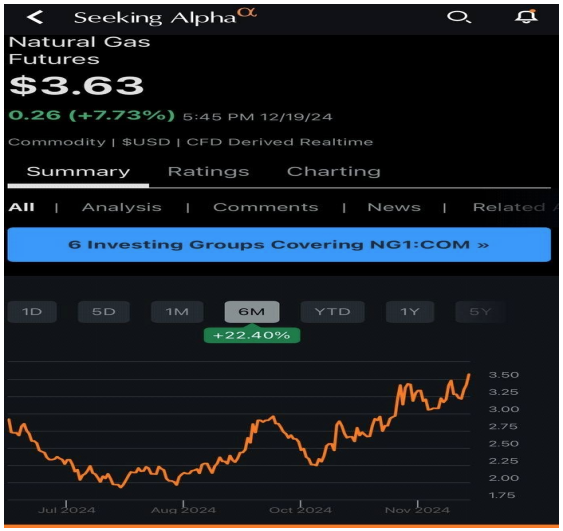This screenshot has width=563, height=531.
Task: Set chart range to 1D
Action: (x=32, y=312)
